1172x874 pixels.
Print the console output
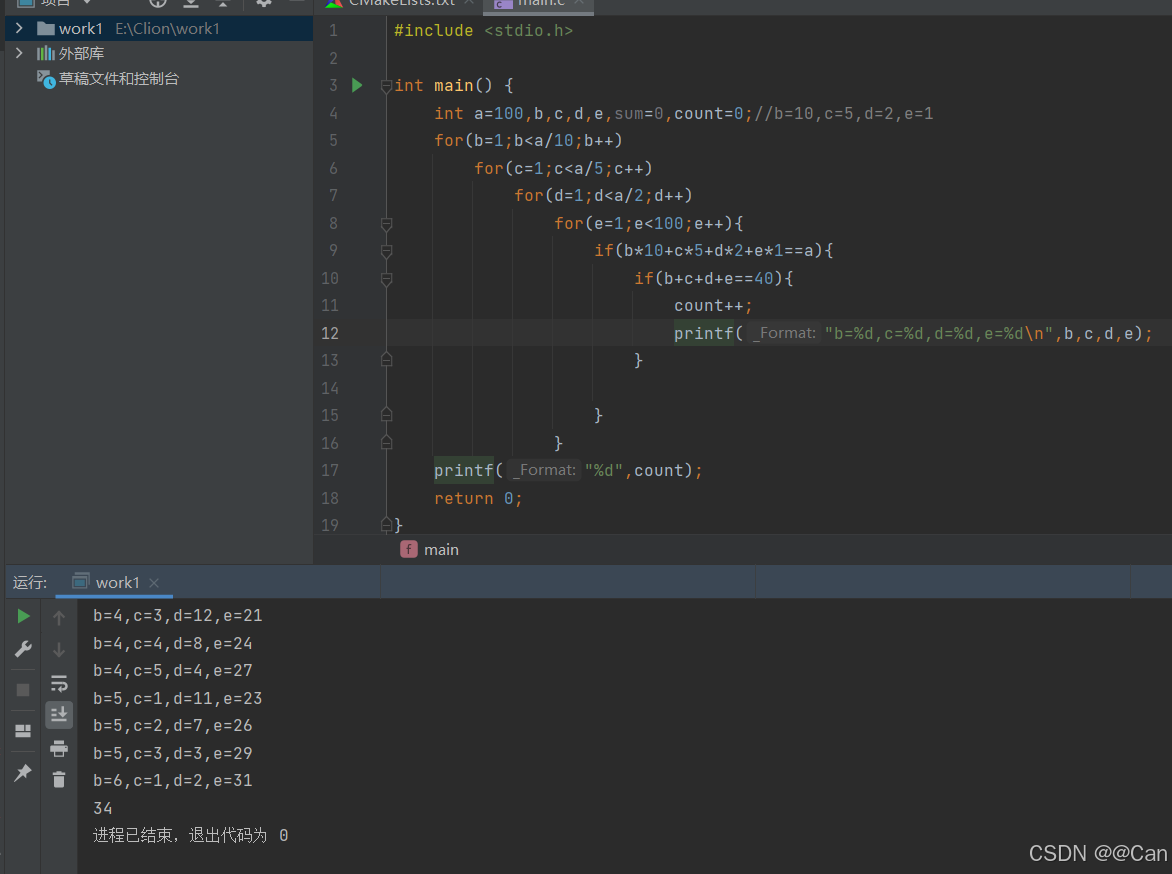pos(59,748)
